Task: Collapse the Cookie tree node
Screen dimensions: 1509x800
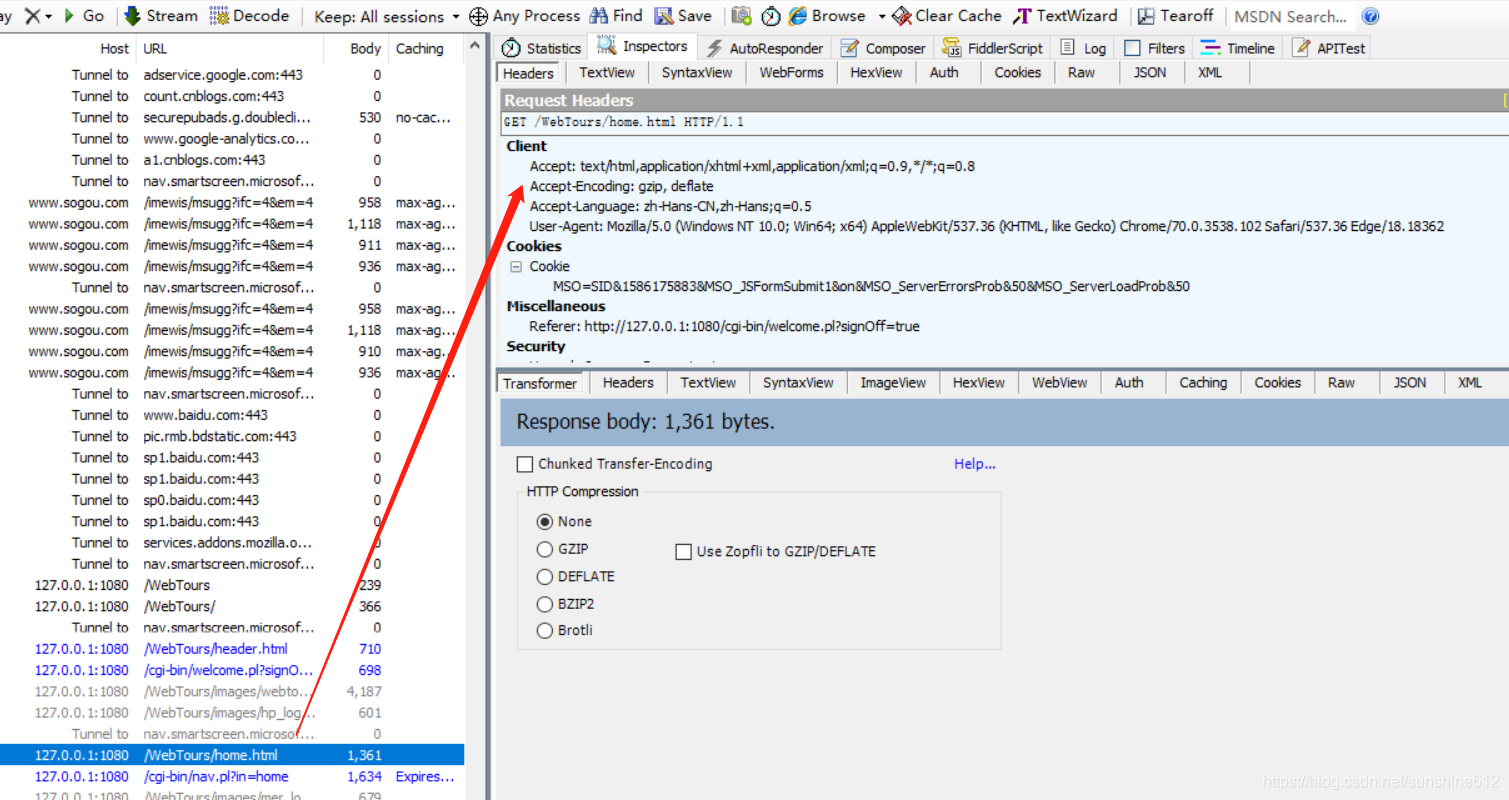Action: 516,266
